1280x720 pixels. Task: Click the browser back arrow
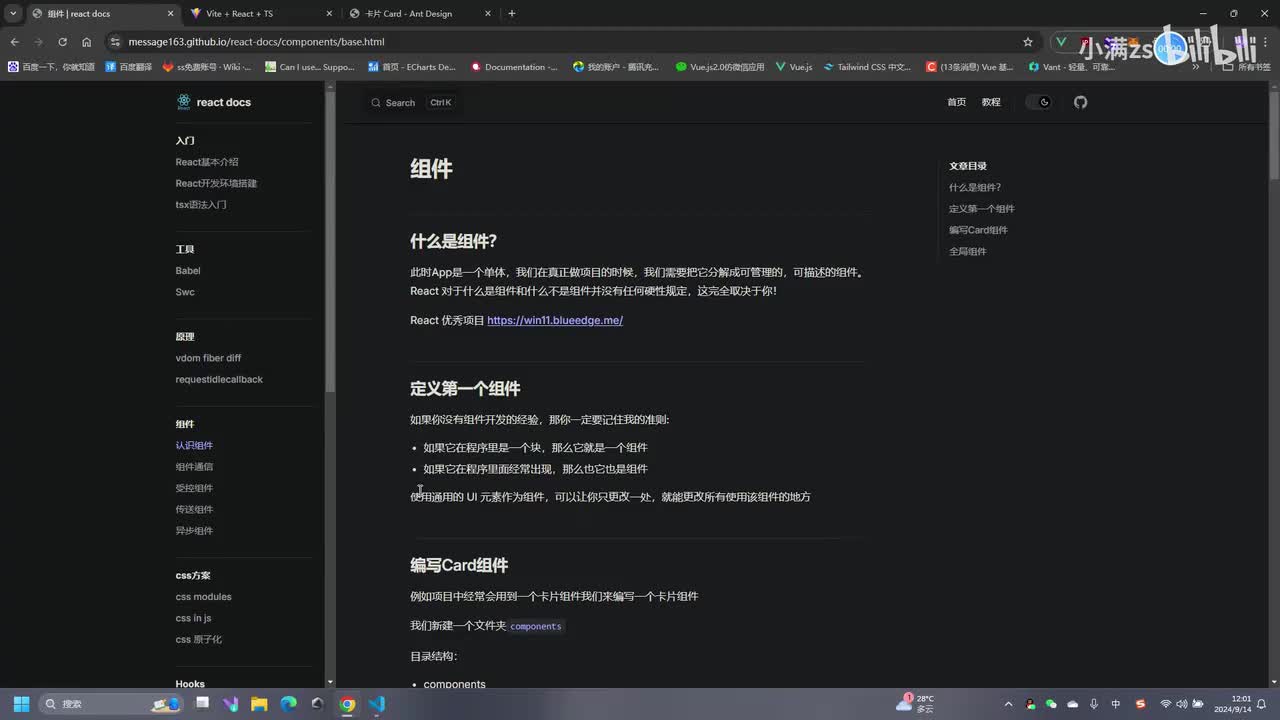point(14,42)
